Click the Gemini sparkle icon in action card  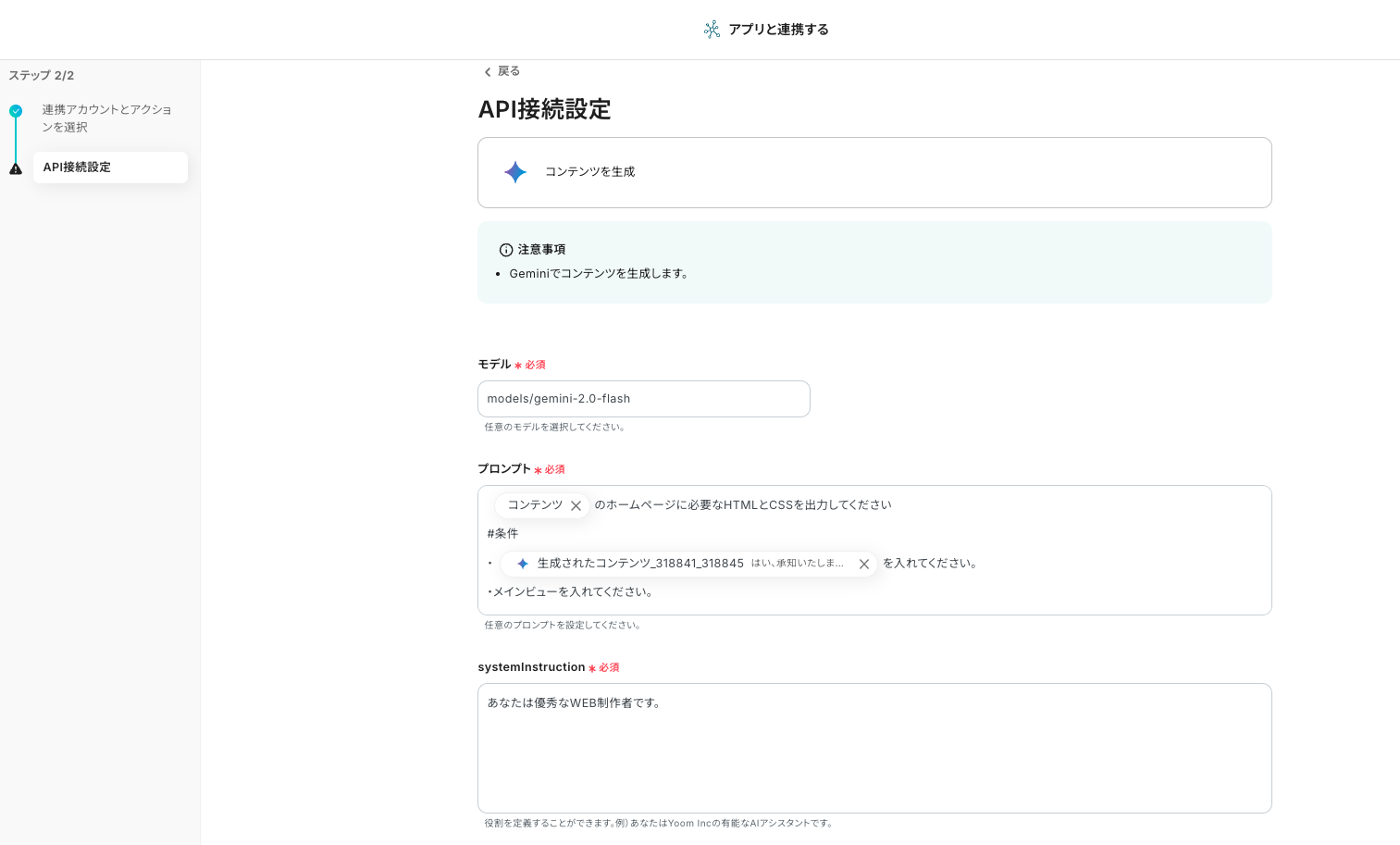coord(515,172)
